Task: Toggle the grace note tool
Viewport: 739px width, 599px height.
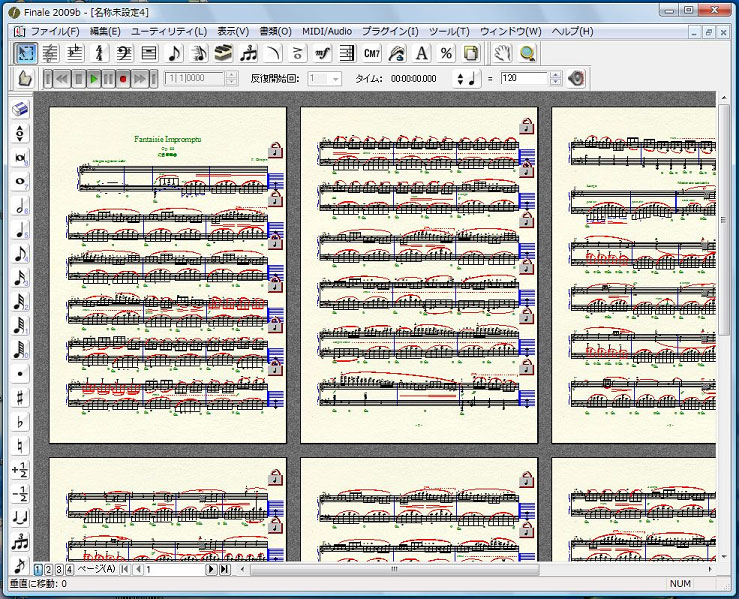Action: [20, 564]
